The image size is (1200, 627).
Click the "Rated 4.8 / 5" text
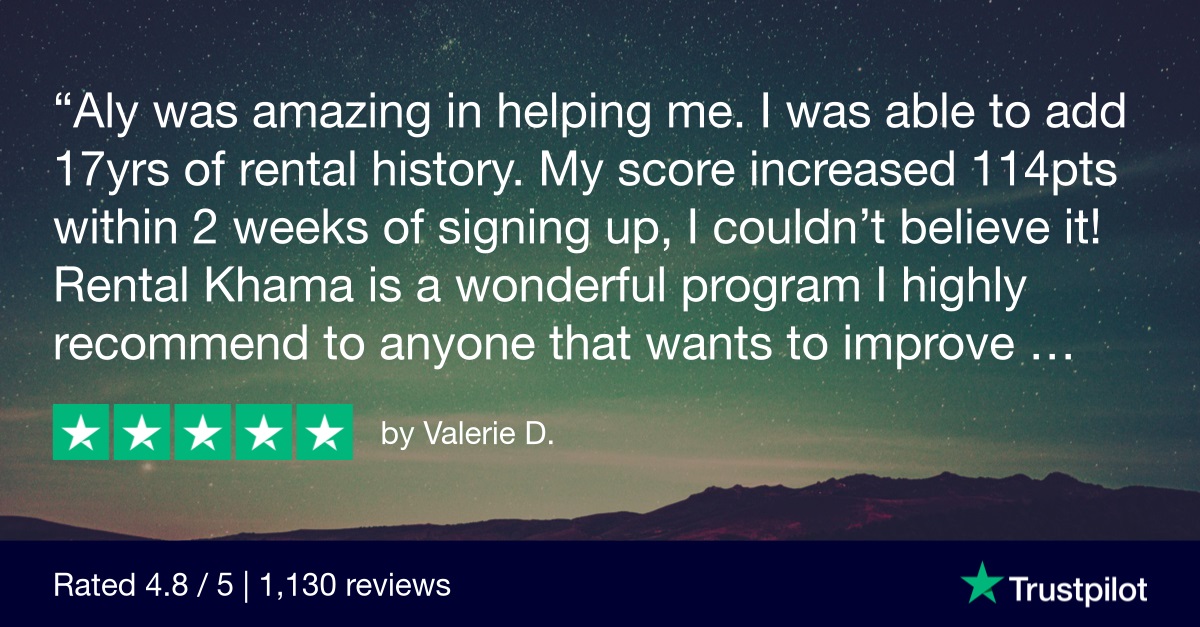144,585
